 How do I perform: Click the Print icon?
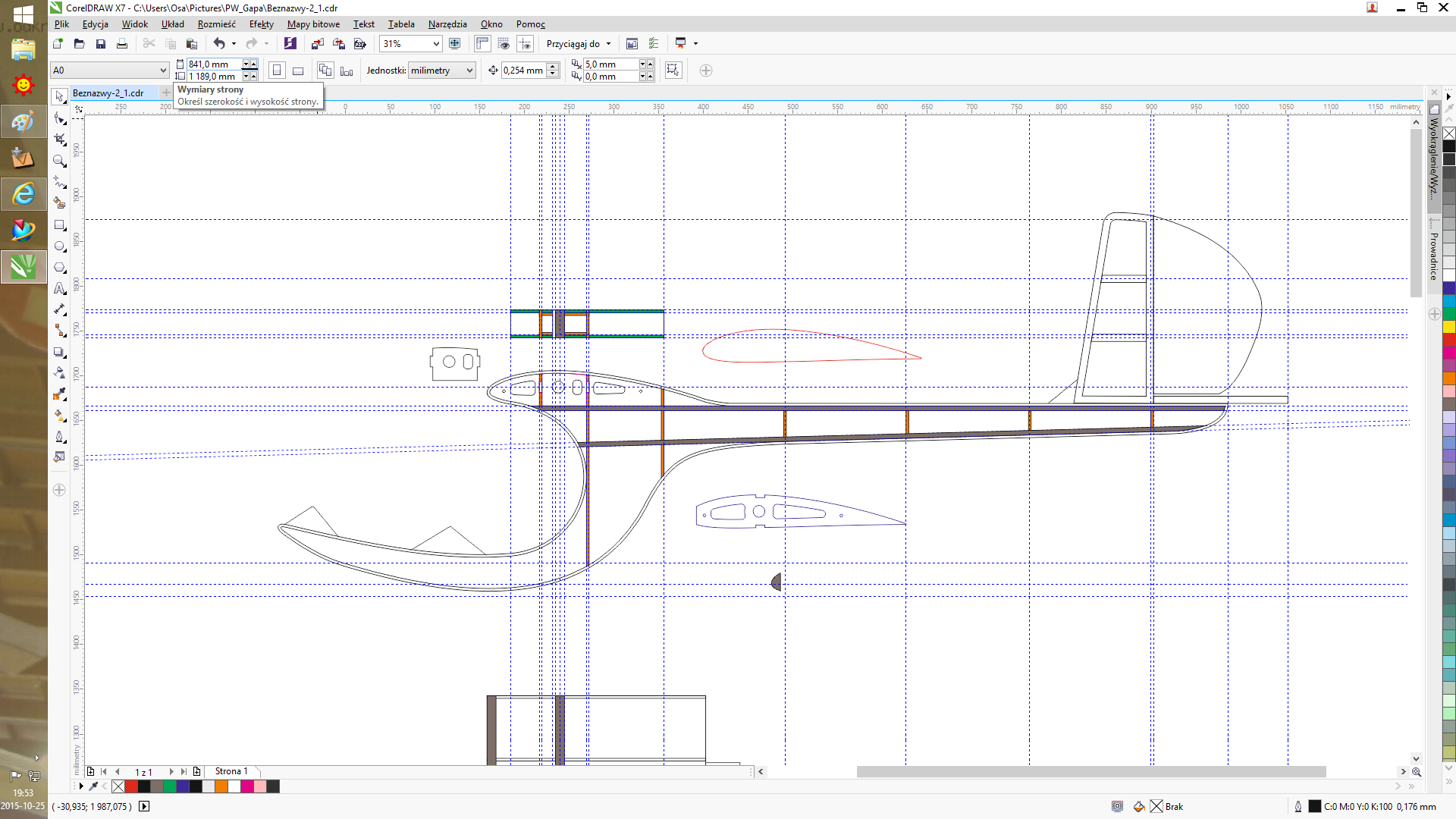click(122, 44)
